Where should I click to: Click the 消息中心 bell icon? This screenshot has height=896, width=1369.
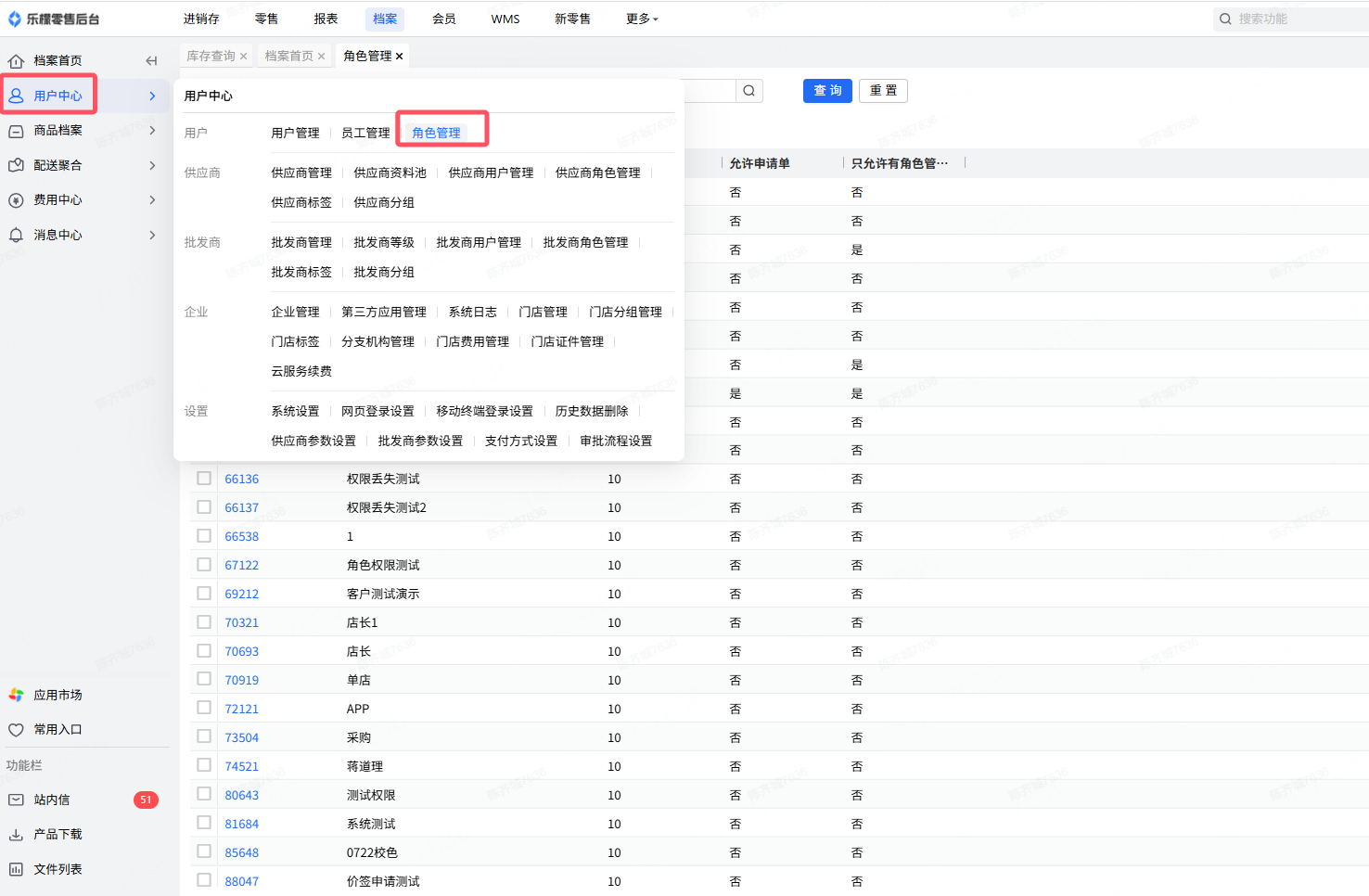[x=16, y=236]
